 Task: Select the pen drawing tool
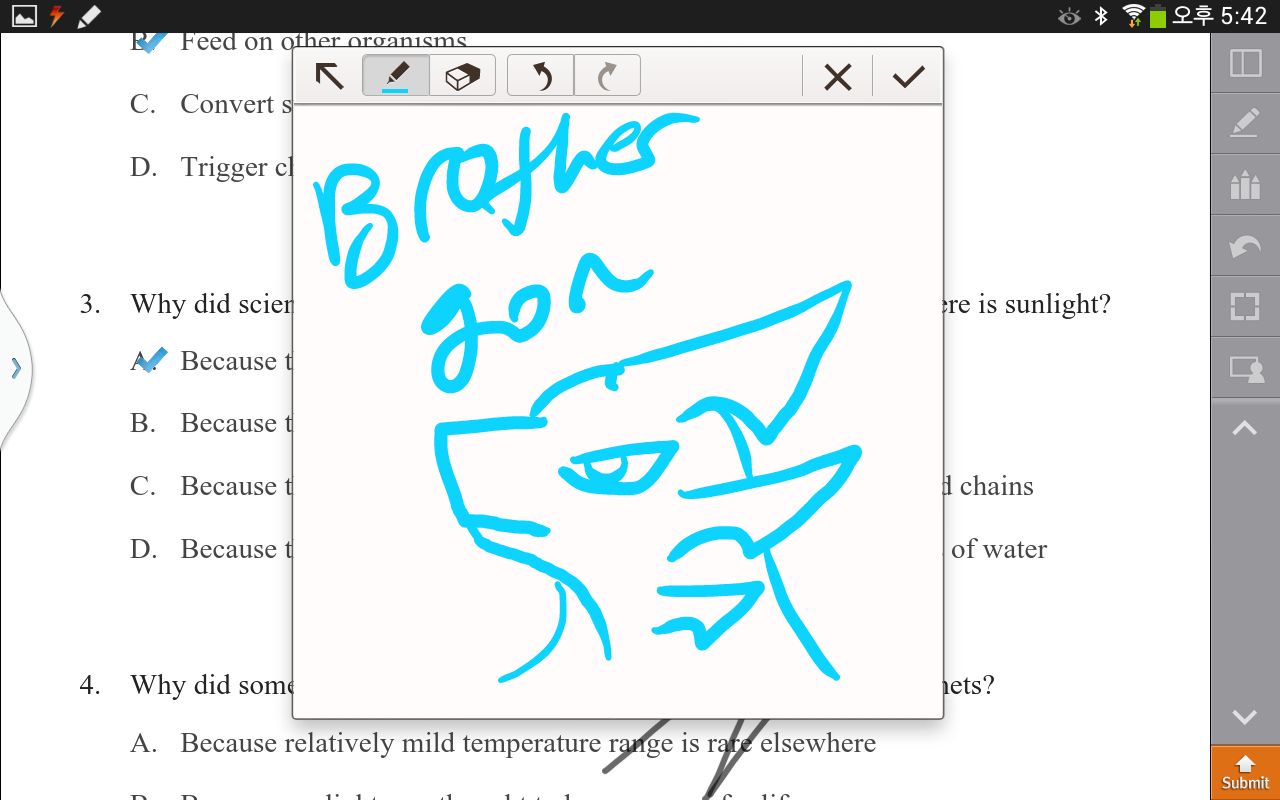(x=396, y=76)
